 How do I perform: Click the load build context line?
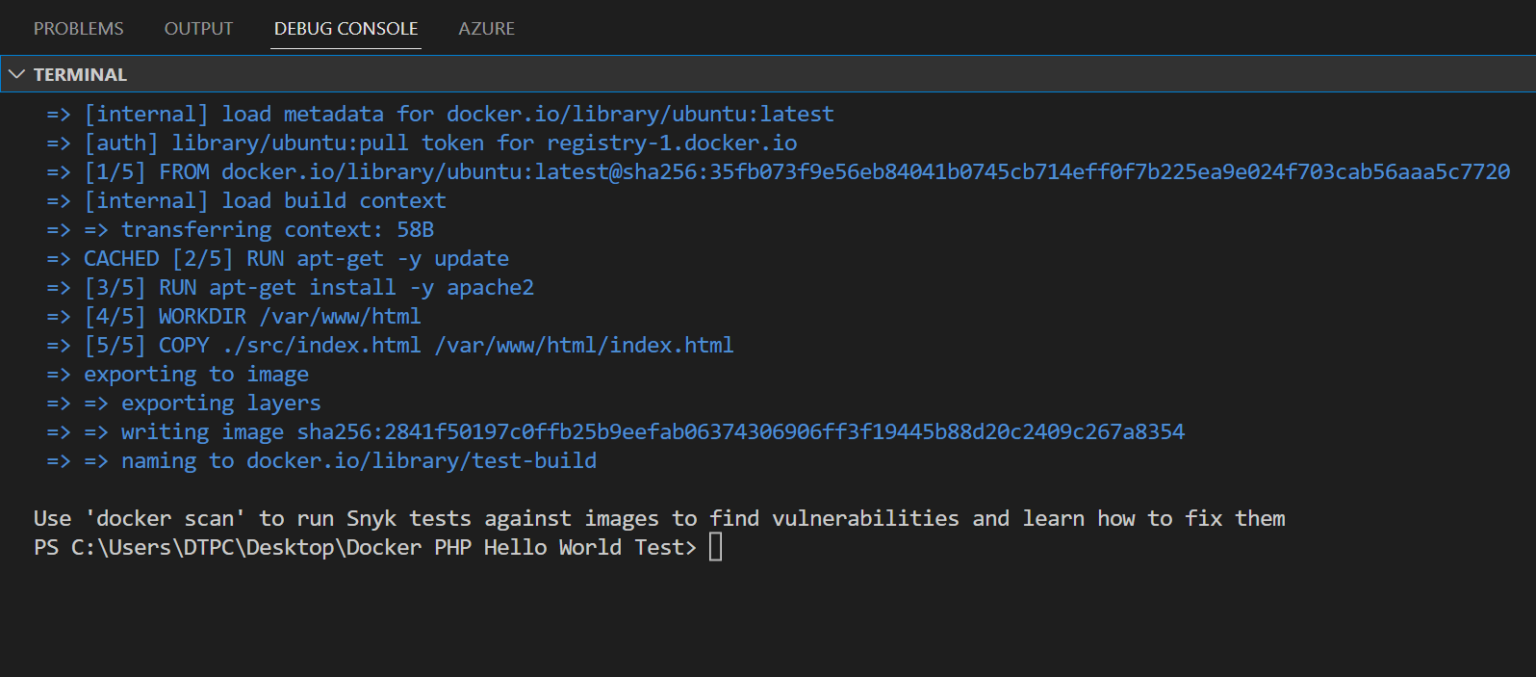246,201
